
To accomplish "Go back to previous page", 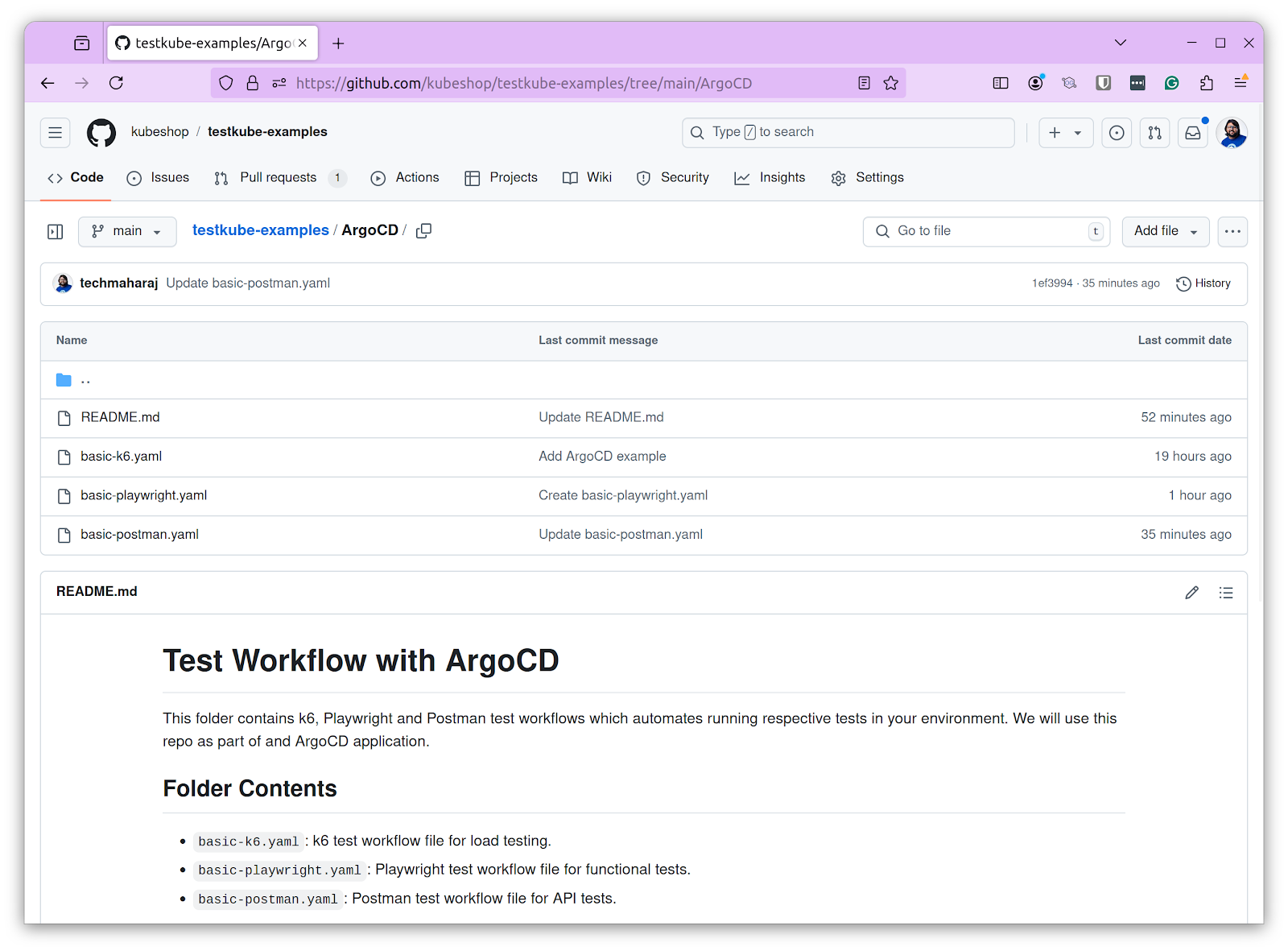I will click(x=47, y=83).
